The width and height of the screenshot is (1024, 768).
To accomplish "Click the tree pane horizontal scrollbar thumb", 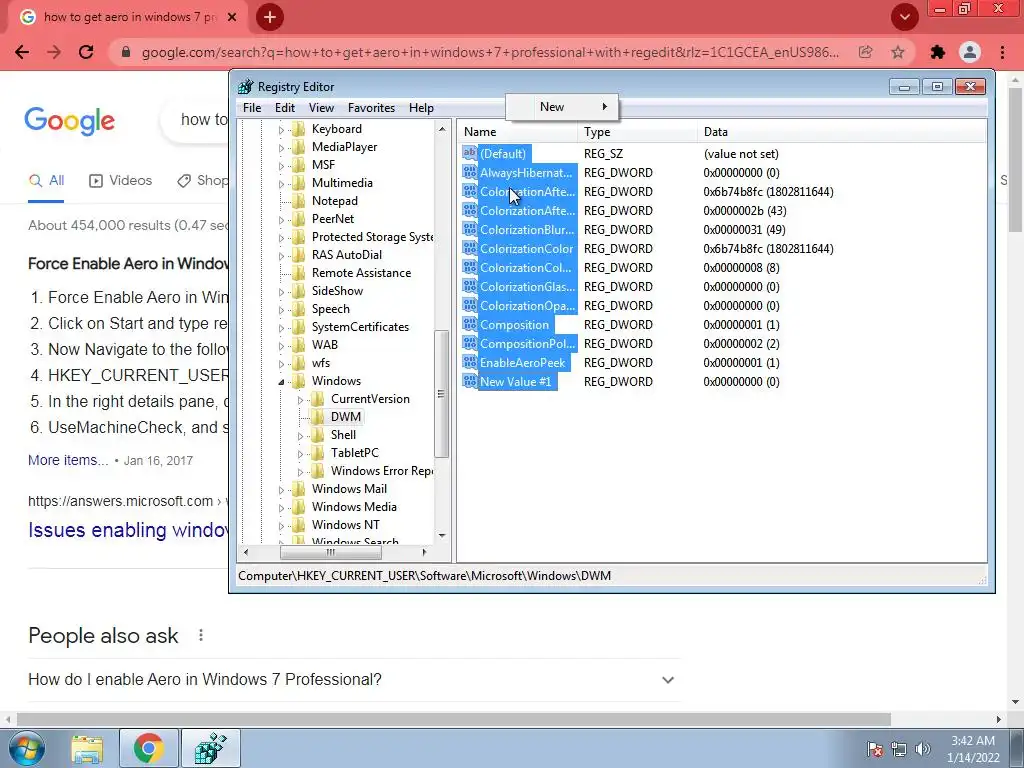I will pos(330,552).
